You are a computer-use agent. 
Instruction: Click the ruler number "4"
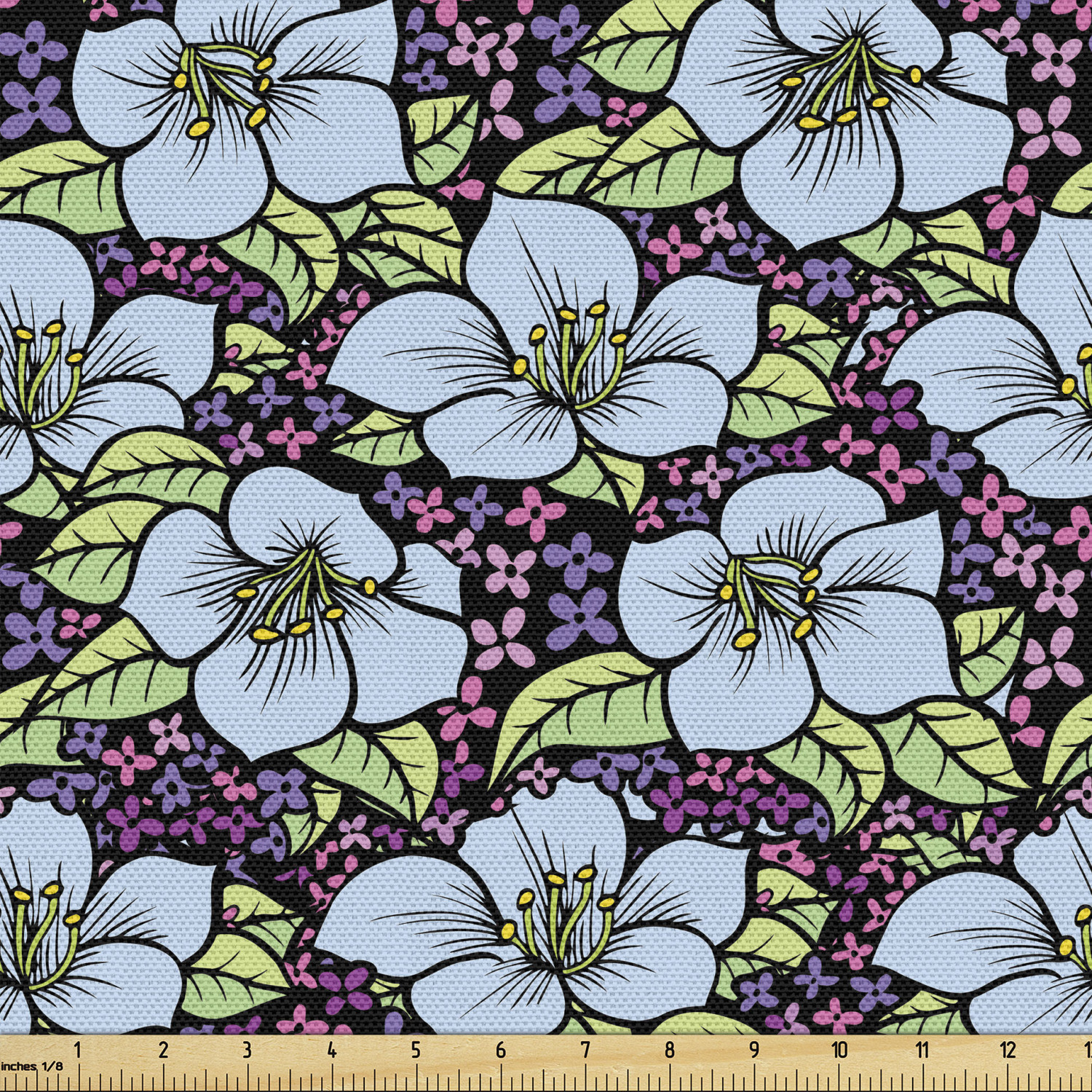[x=332, y=1050]
